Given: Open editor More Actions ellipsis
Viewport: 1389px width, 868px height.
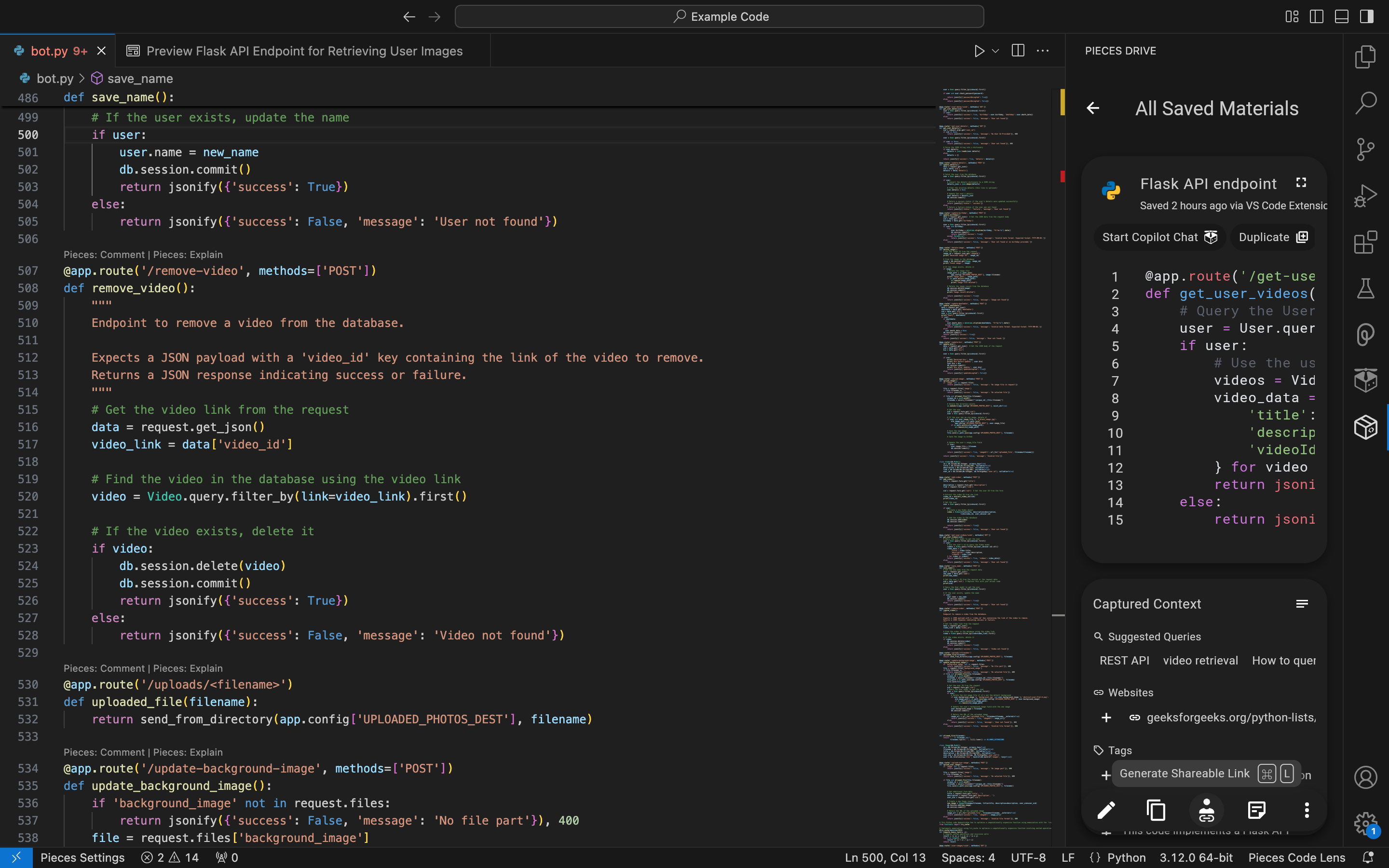Looking at the screenshot, I should (1043, 51).
